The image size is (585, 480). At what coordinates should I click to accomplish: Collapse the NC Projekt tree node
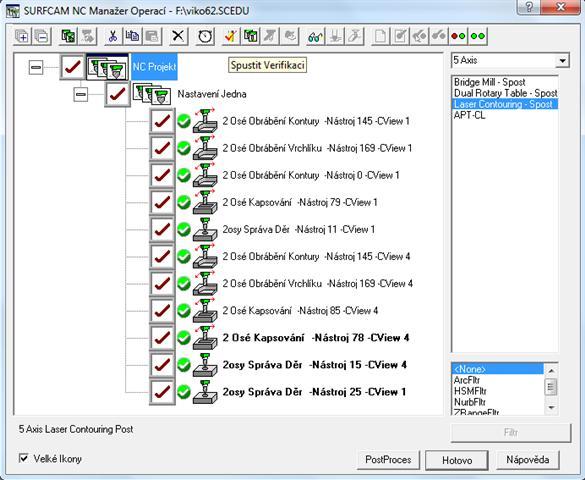click(x=36, y=67)
